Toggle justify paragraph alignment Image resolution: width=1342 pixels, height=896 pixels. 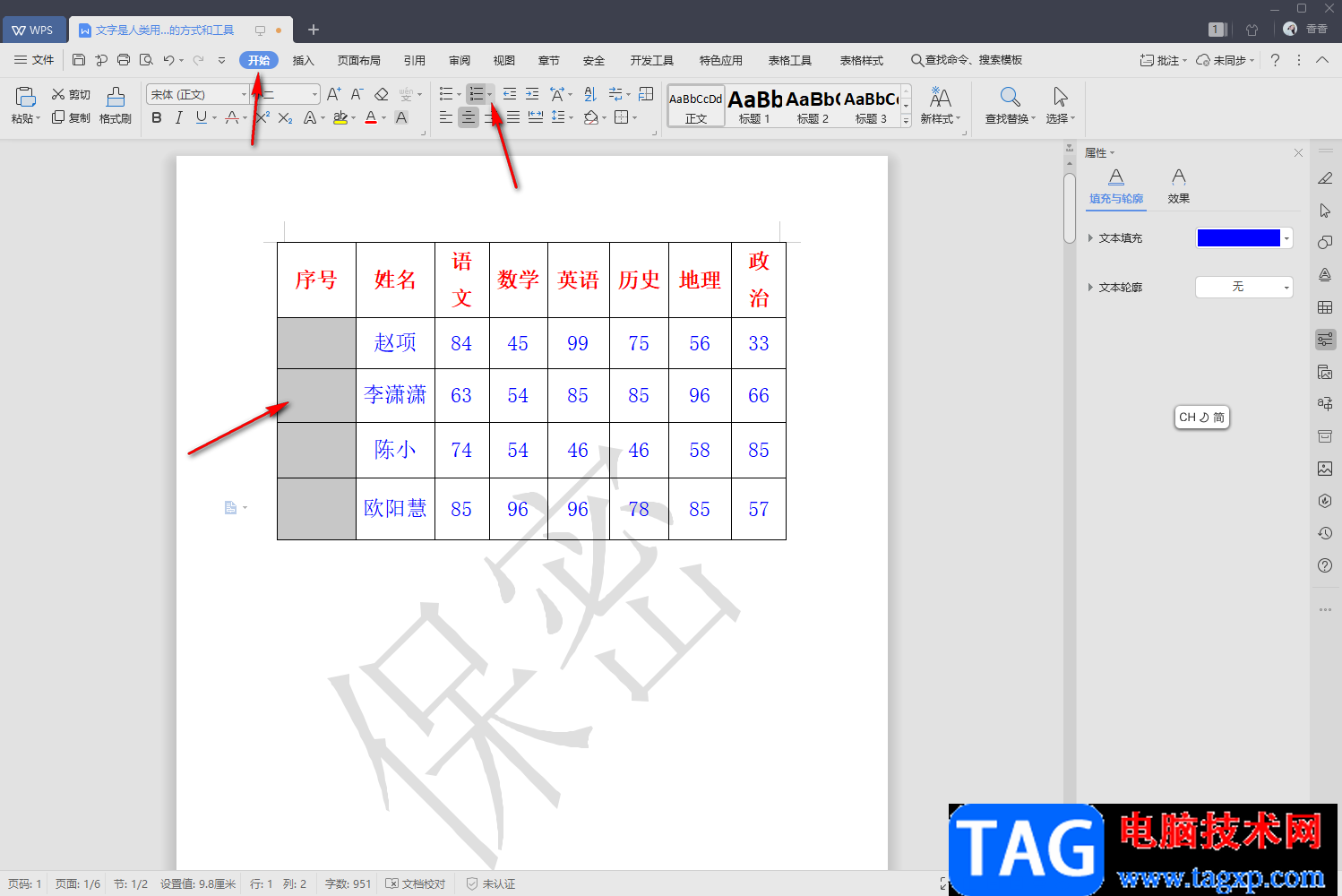[513, 117]
